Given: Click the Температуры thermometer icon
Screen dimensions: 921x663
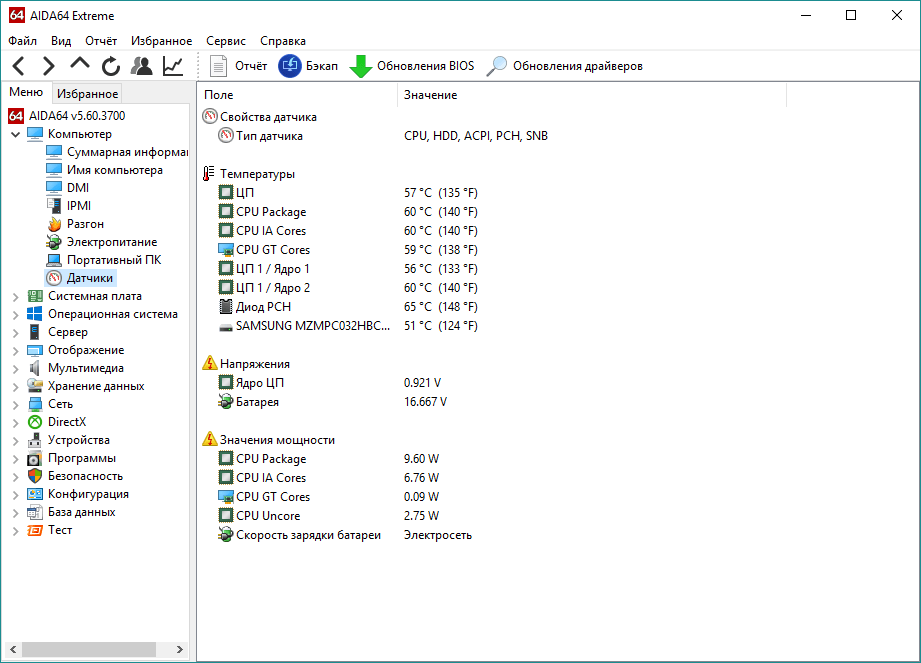Looking at the screenshot, I should coord(209,174).
